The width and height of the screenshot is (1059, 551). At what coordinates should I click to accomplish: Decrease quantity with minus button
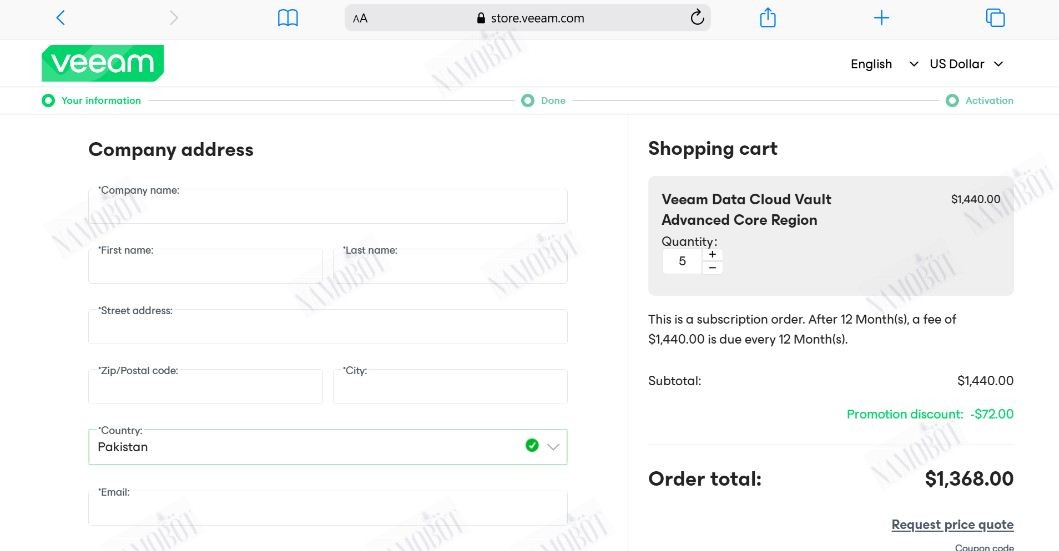(713, 267)
